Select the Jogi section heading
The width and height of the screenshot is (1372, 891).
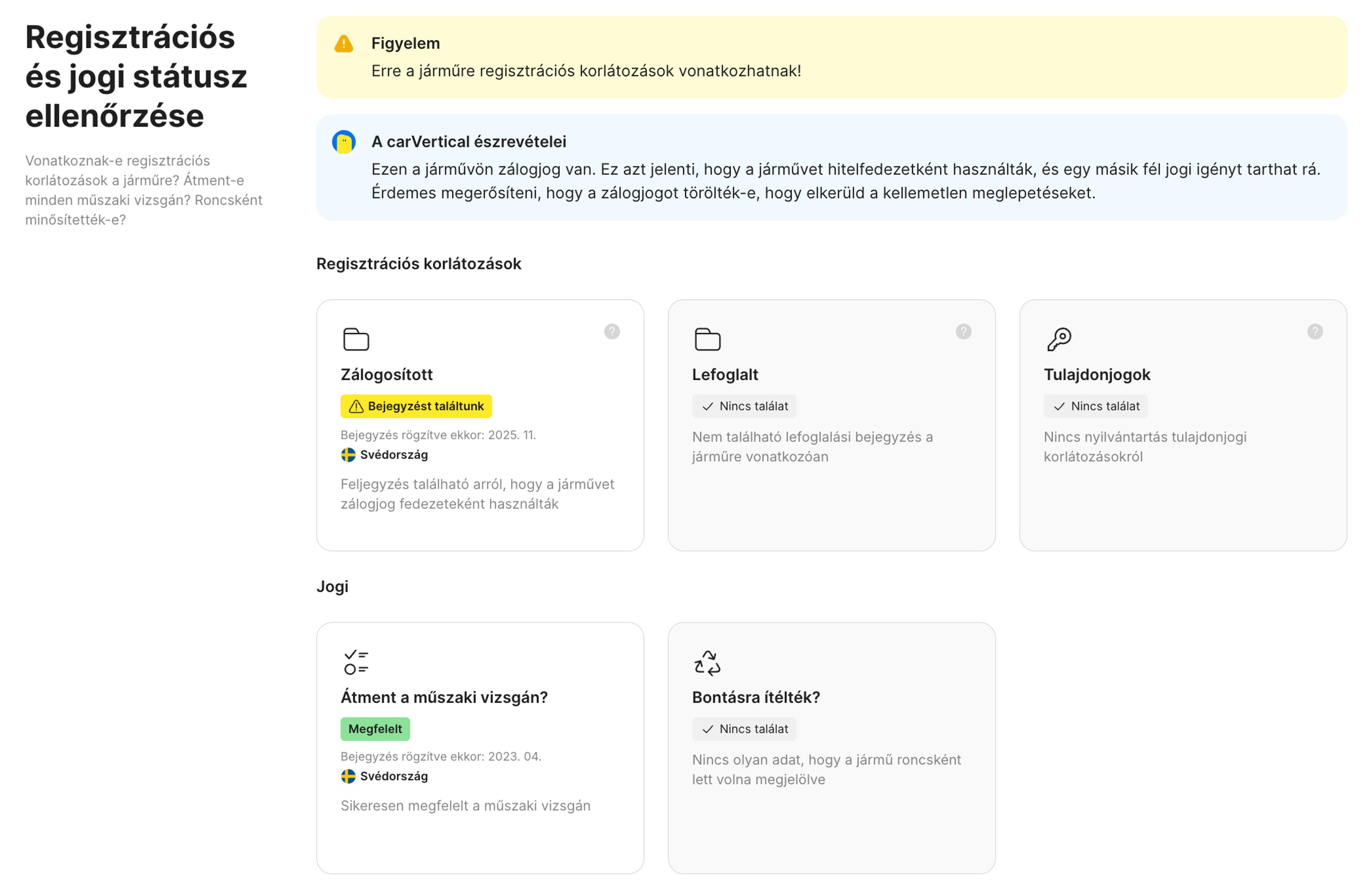click(332, 586)
